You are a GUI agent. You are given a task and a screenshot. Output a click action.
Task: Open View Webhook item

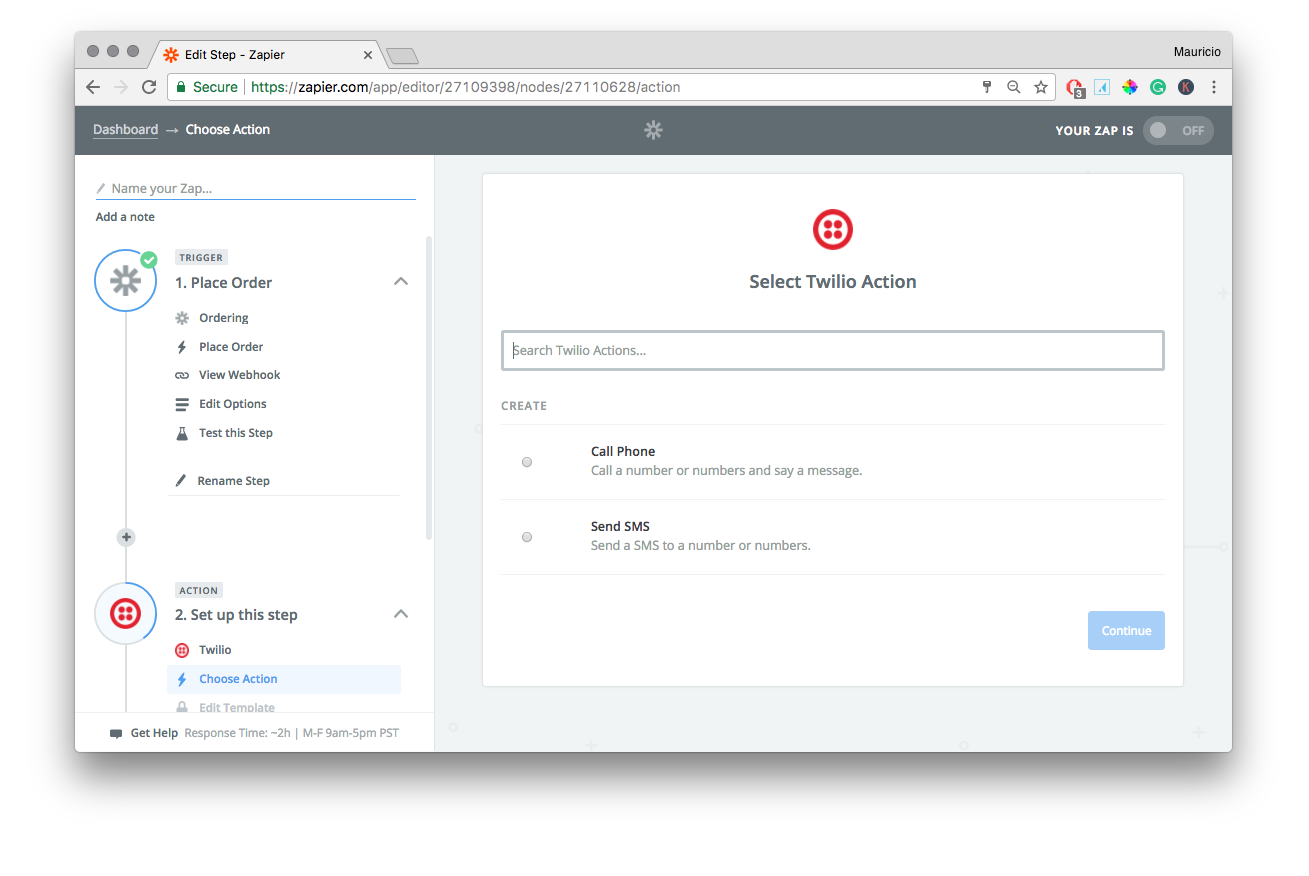tap(239, 375)
